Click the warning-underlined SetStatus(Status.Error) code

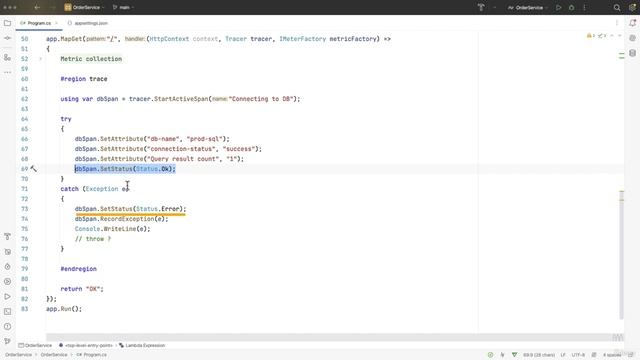(x=130, y=209)
